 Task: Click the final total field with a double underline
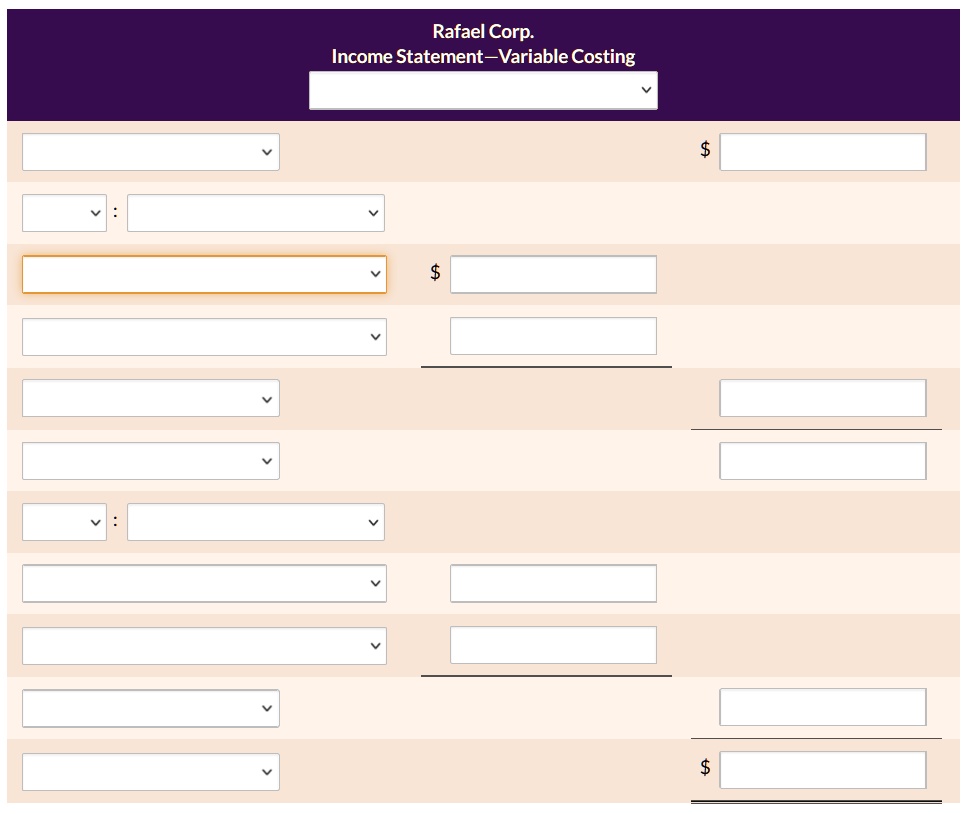[822, 770]
